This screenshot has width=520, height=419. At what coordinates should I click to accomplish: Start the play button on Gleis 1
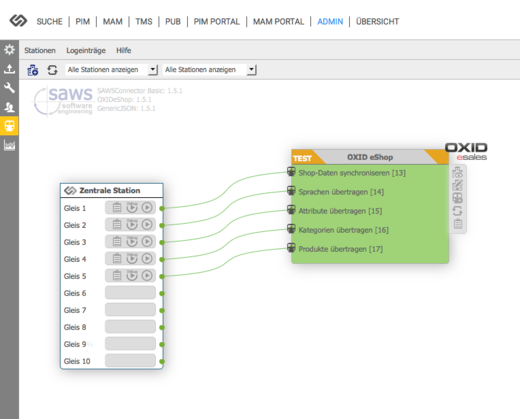[x=147, y=208]
